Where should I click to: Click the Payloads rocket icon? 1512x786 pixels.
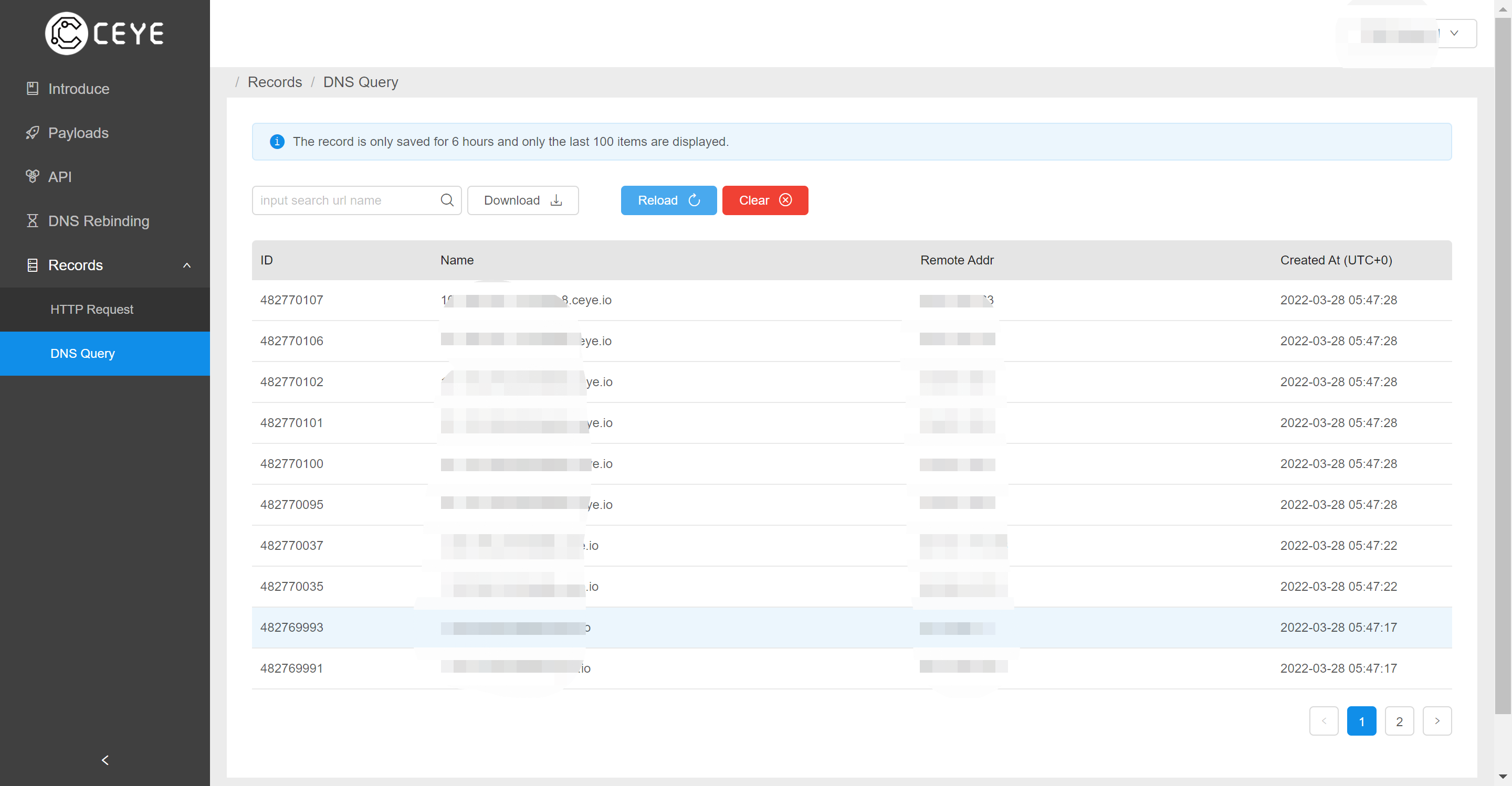pos(32,133)
